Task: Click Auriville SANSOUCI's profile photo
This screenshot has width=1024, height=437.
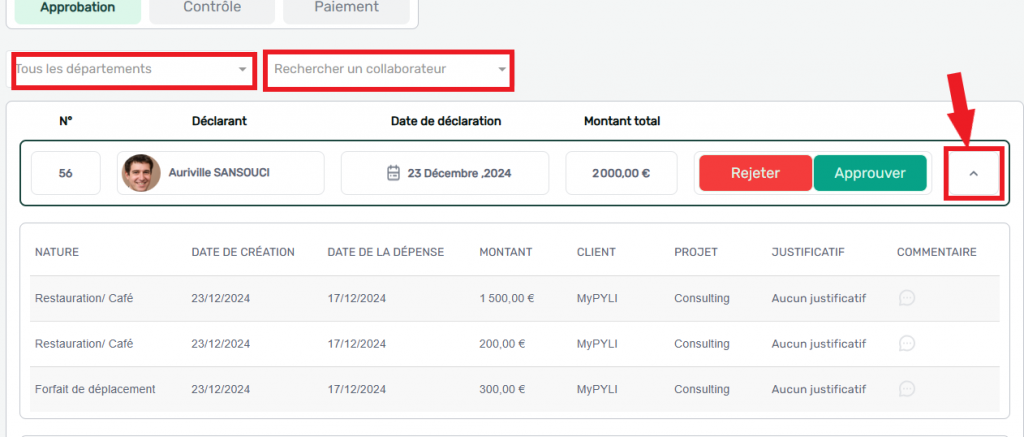Action: coord(141,173)
